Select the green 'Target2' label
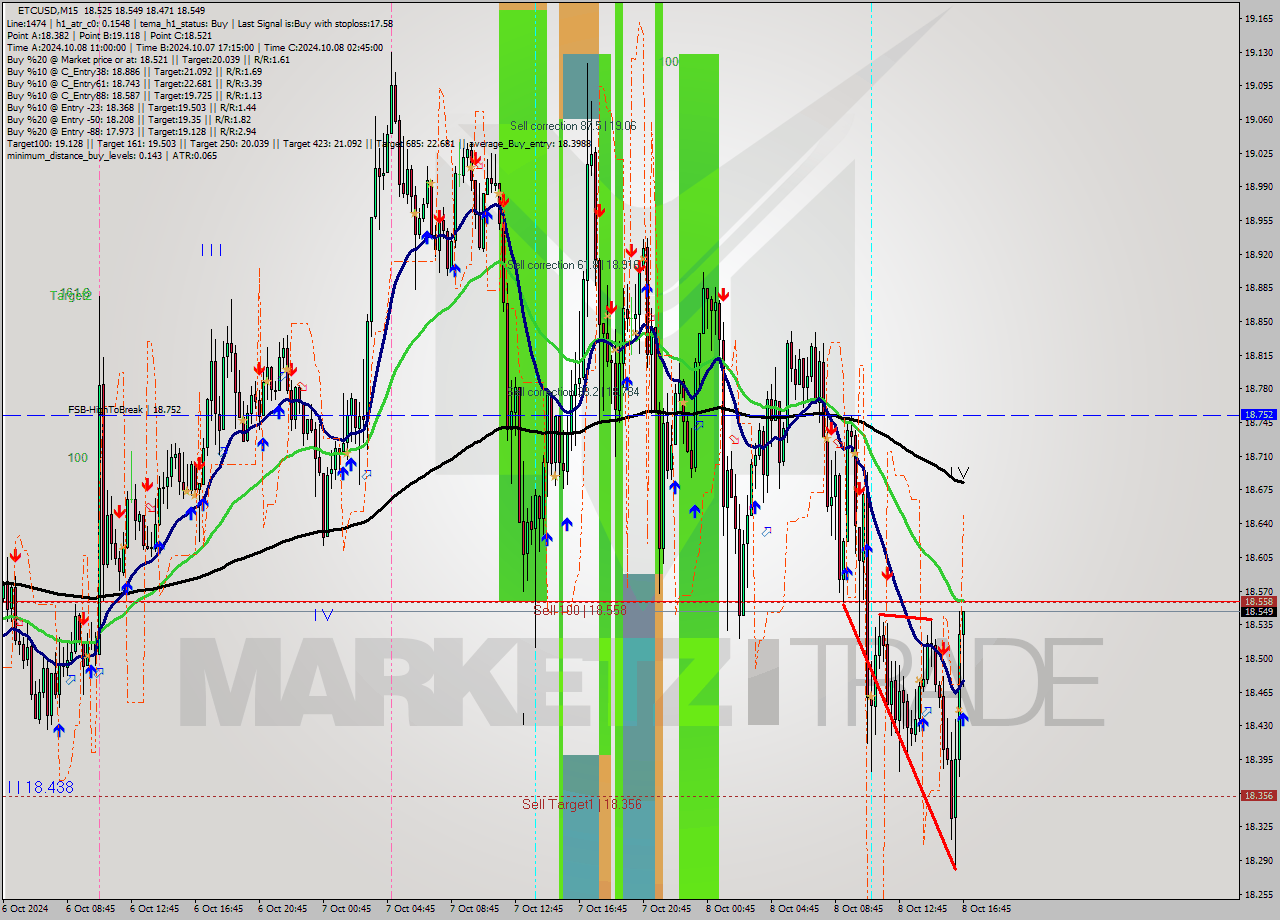Viewport: 1280px width, 920px height. [71, 295]
